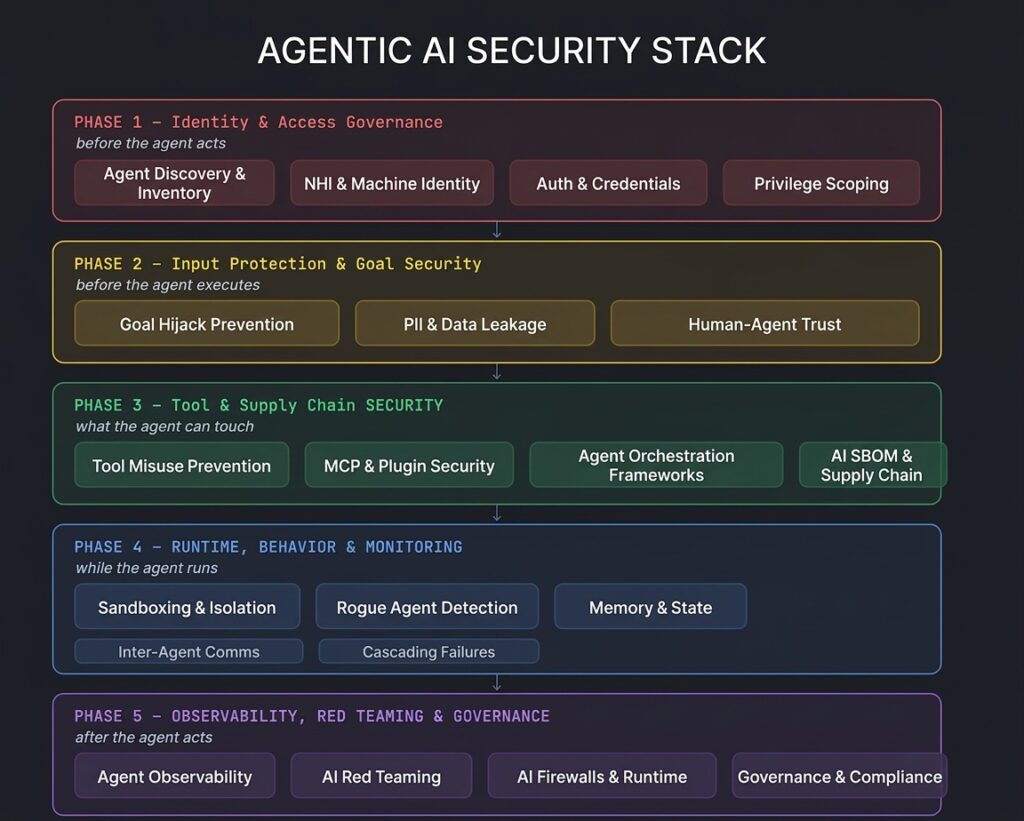The height and width of the screenshot is (821, 1024).
Task: Click the Inter-Agent Comms box
Action: 189,651
